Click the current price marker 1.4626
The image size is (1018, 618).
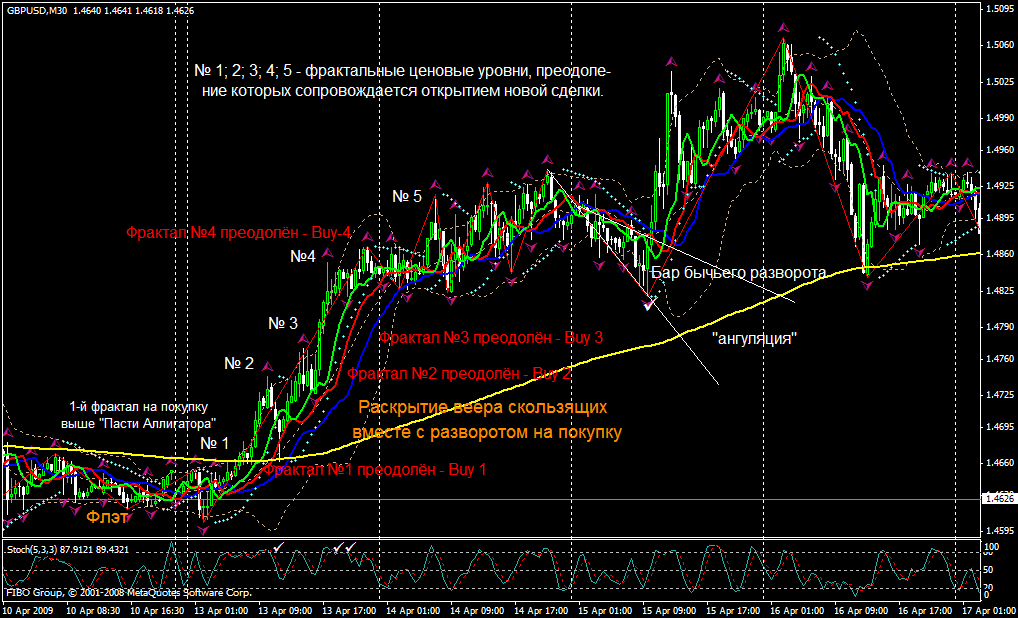[x=997, y=498]
